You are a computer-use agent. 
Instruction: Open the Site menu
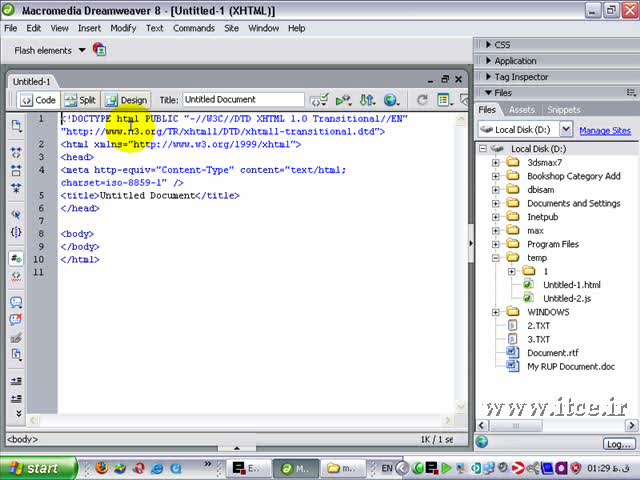(231, 28)
